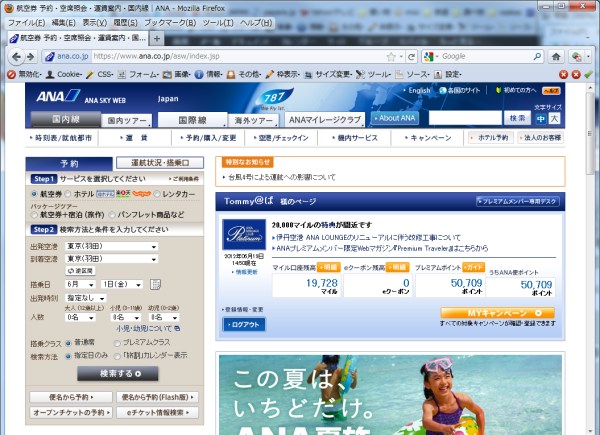
Task: Select the ホテル radio button
Action: 68,194
